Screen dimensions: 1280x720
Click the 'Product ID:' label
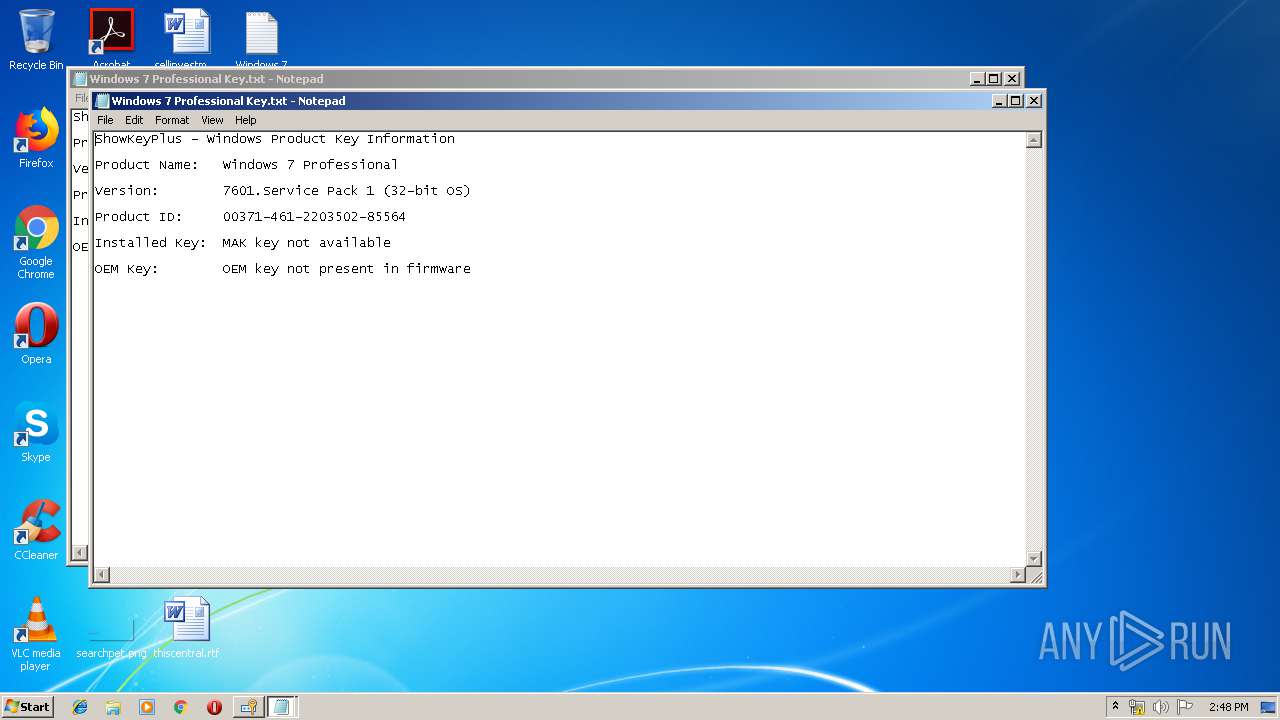(x=138, y=217)
